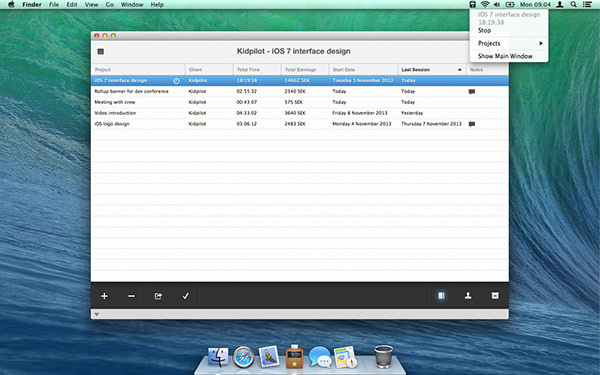Click total time 00:43:07
This screenshot has height=375, width=600.
246,102
